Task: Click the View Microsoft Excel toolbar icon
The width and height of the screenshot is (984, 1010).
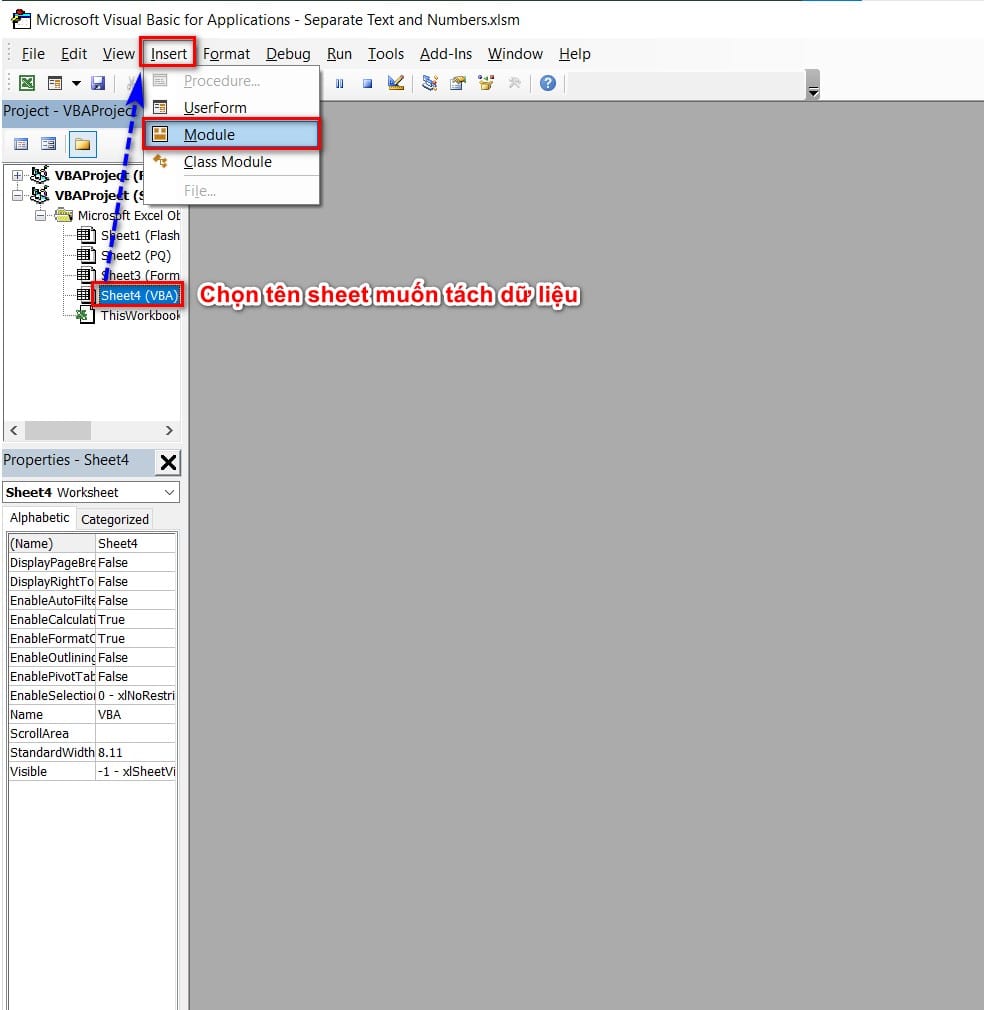Action: (28, 83)
